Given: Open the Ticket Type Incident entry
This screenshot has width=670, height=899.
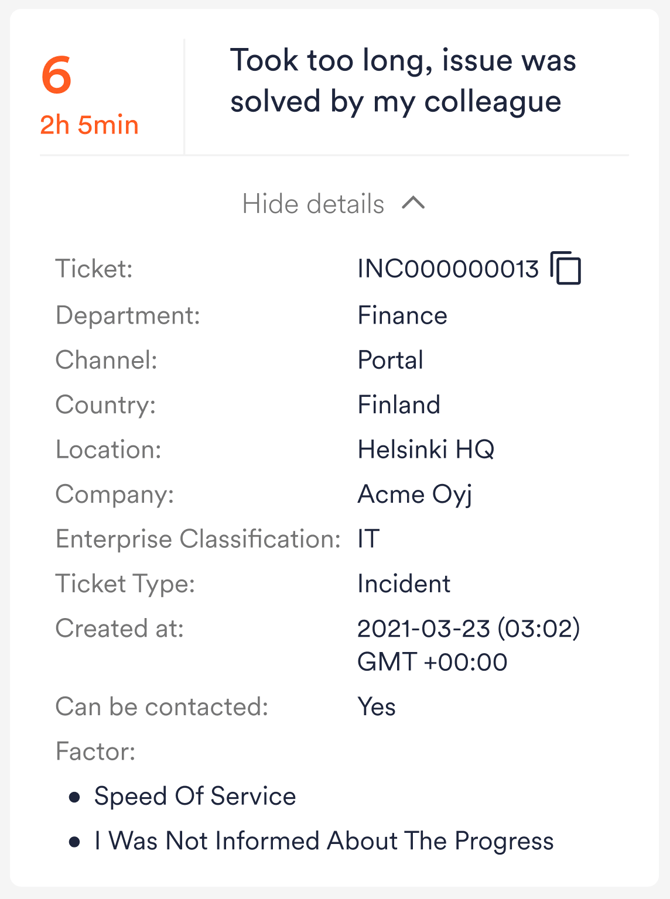Looking at the screenshot, I should pyautogui.click(x=404, y=584).
